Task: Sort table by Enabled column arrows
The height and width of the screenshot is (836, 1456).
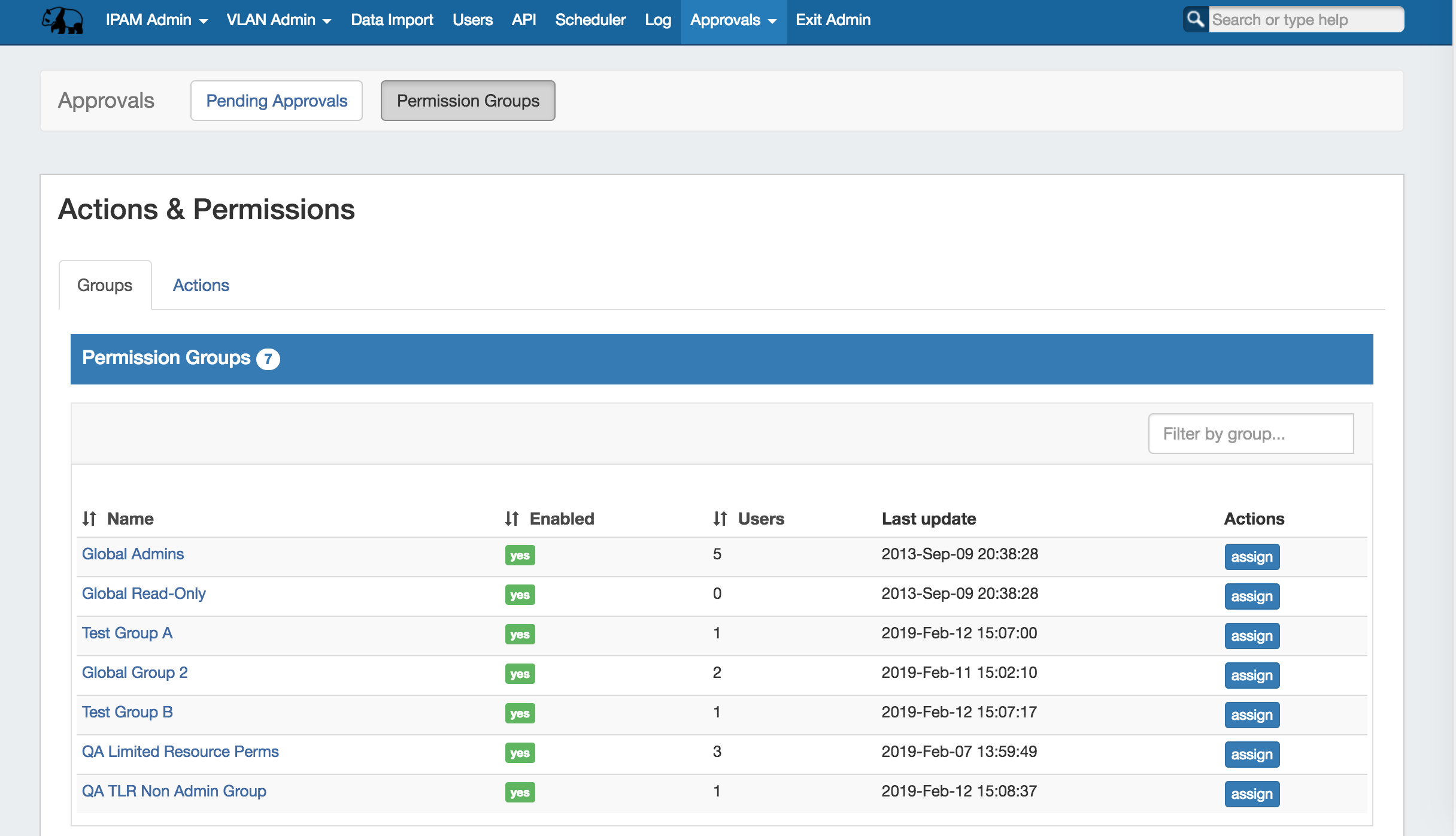Action: [511, 519]
